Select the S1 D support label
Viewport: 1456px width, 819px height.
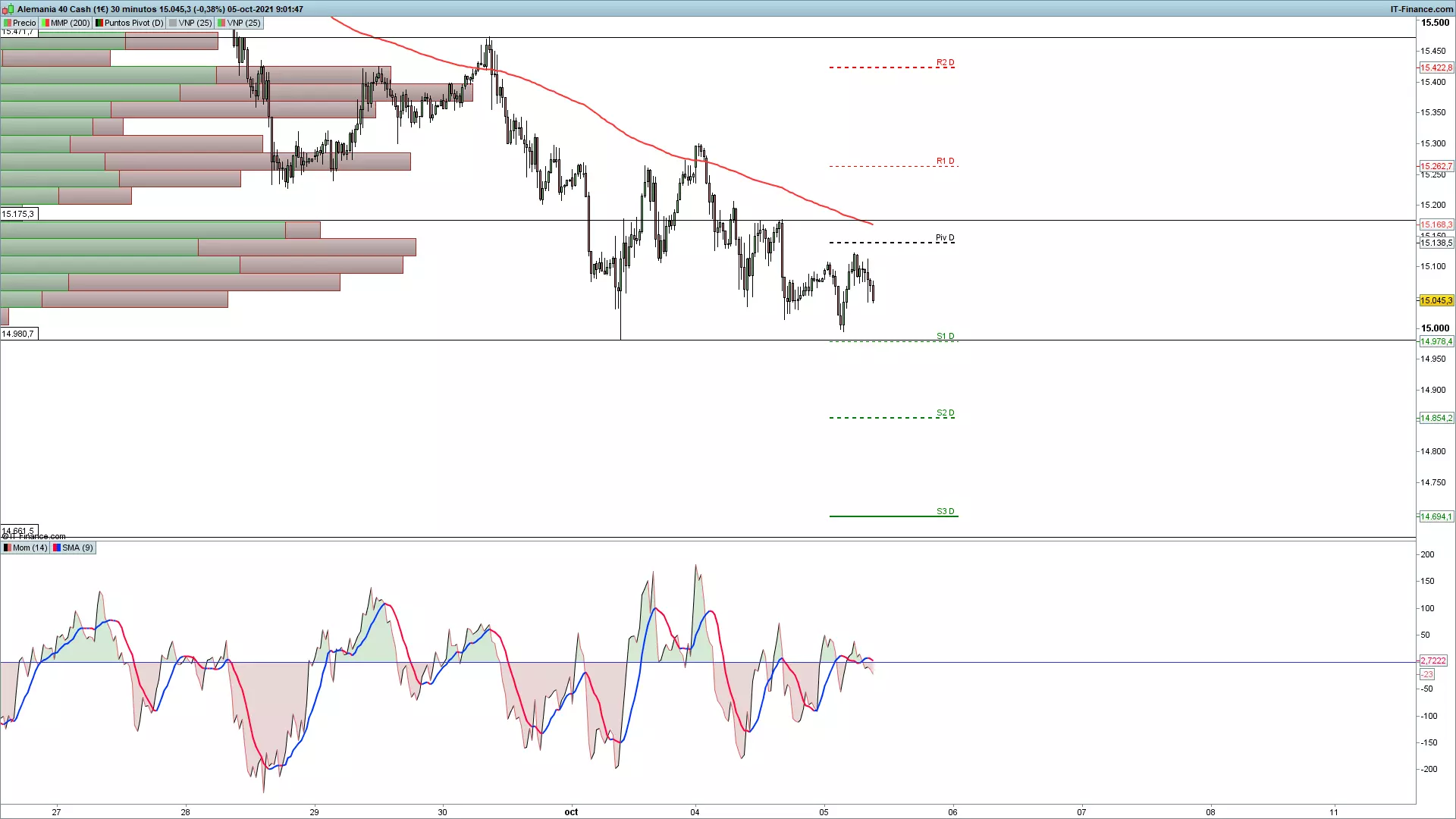(945, 336)
